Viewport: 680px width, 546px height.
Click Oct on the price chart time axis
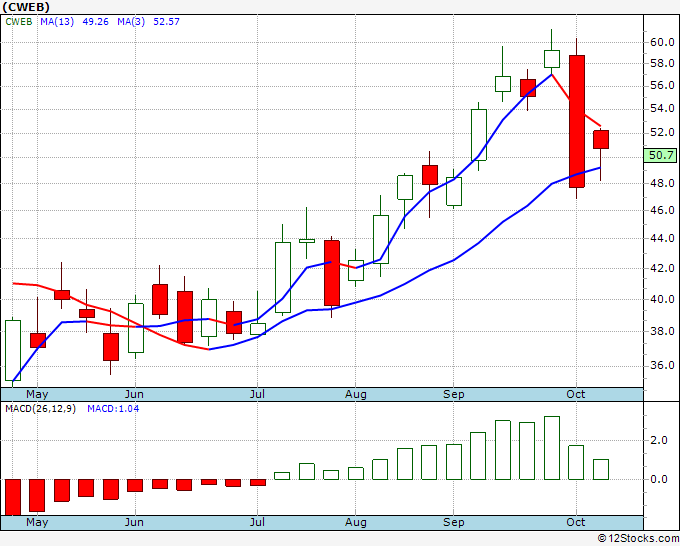tap(576, 395)
